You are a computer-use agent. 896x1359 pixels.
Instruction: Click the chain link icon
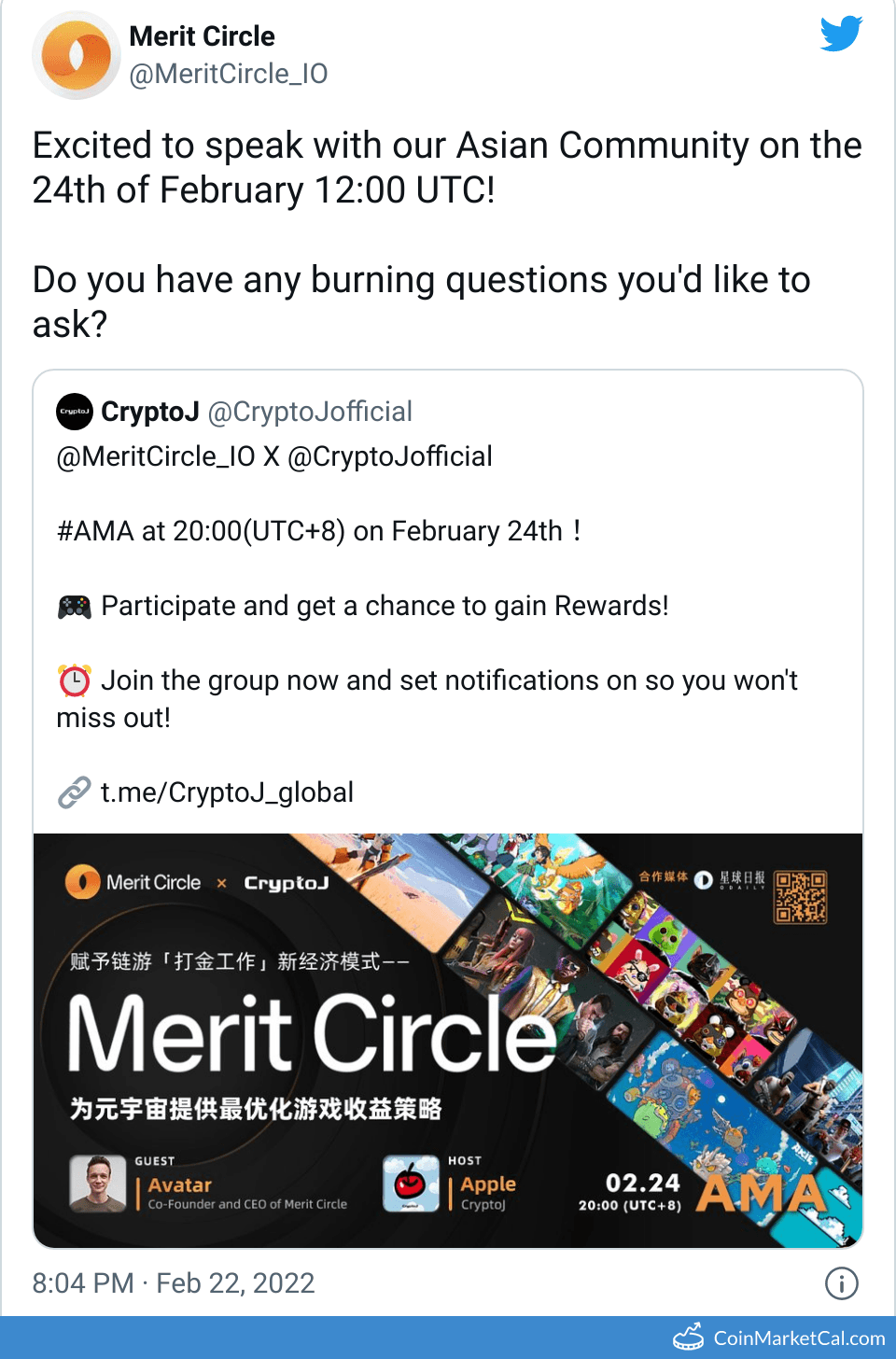(75, 792)
